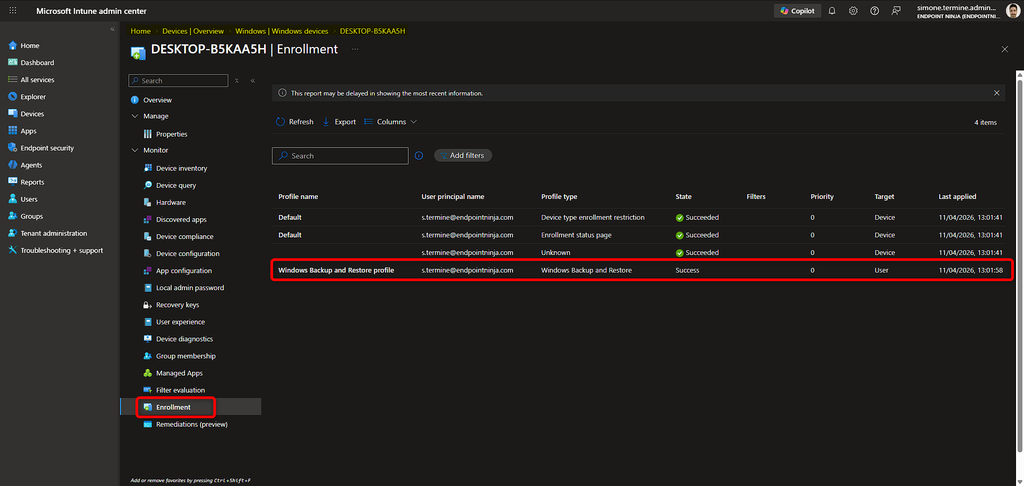Open the more options ellipsis beside the title
This screenshot has height=486, width=1024.
[355, 49]
